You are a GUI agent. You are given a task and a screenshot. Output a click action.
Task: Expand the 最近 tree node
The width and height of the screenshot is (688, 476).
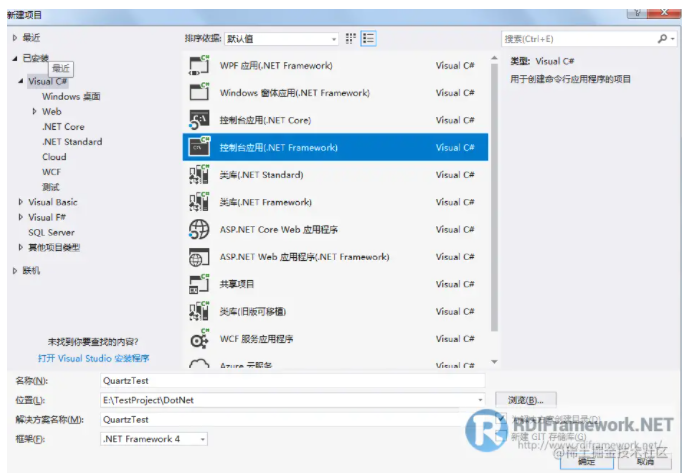15,38
